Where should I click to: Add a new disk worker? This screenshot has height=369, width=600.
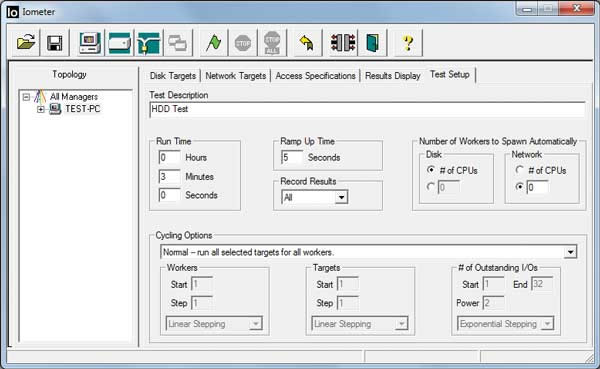click(x=119, y=42)
